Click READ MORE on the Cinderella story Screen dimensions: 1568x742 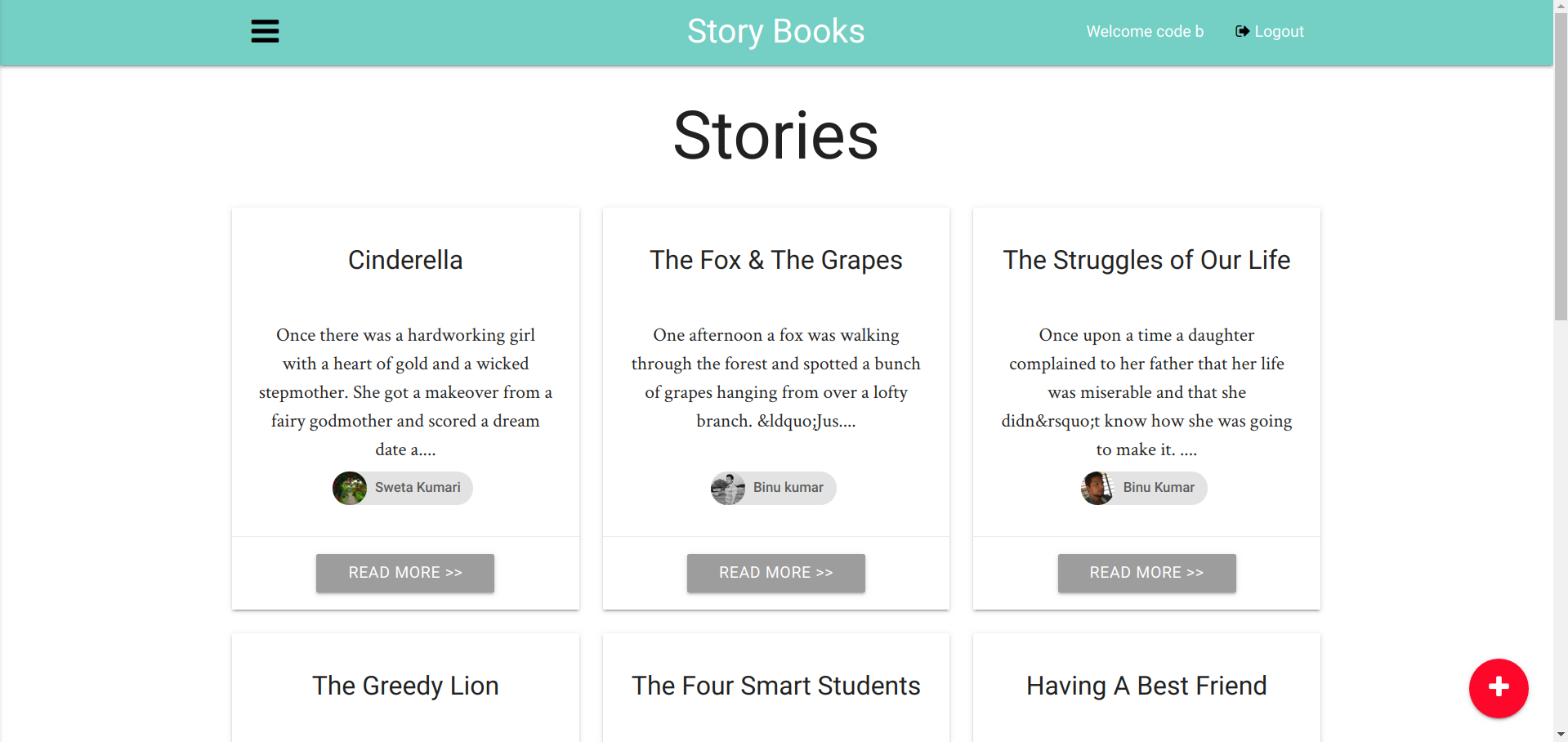click(404, 573)
